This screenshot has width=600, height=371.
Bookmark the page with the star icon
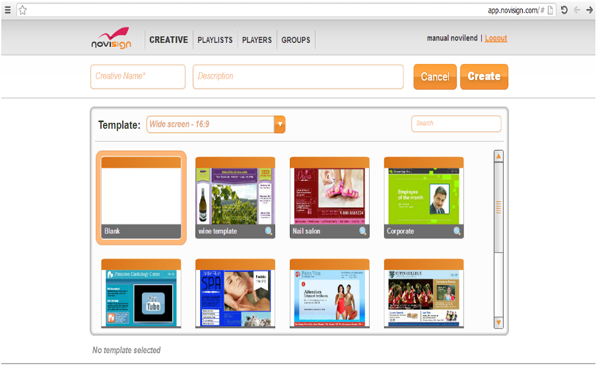click(23, 10)
